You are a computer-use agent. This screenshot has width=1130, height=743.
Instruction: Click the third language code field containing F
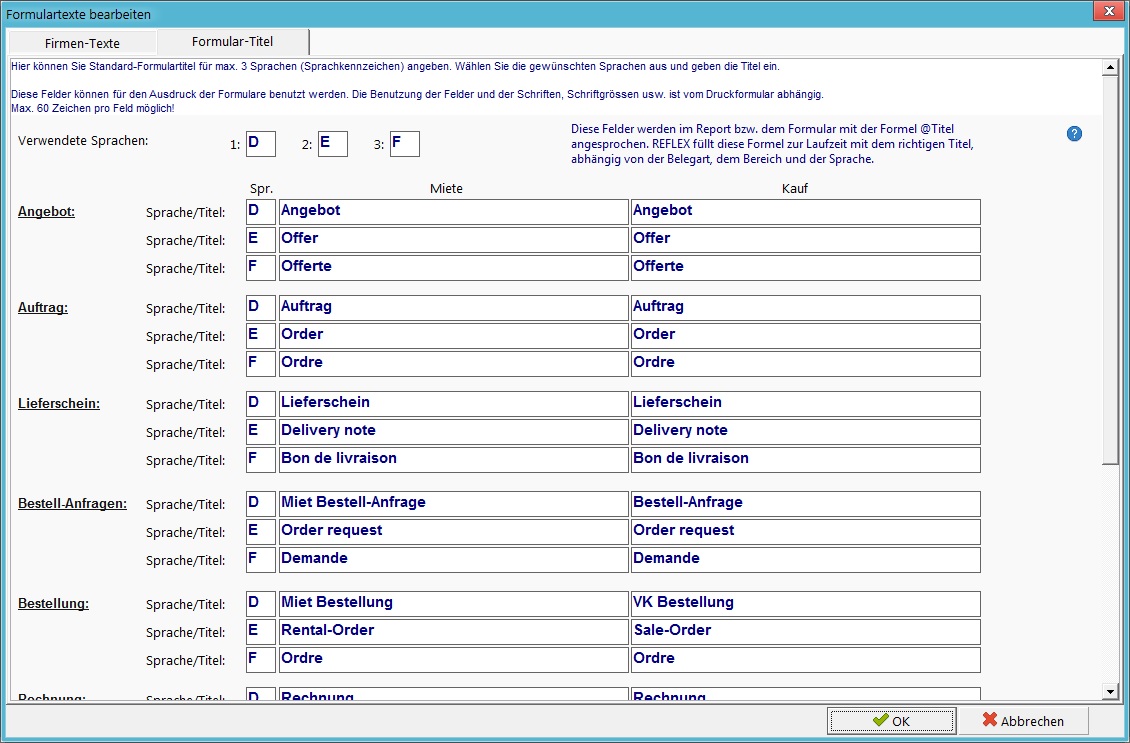click(x=404, y=144)
